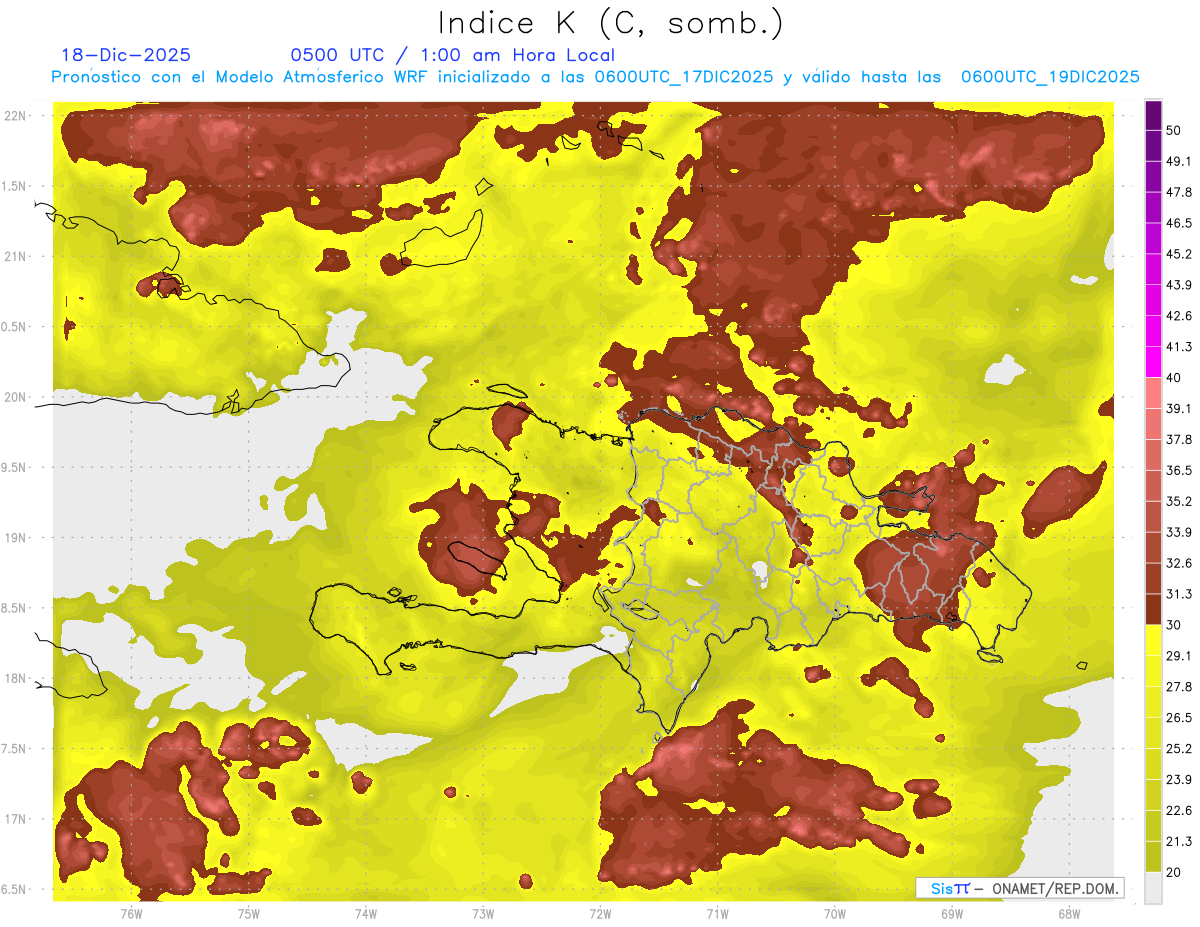Click the "49.1" colorbar label

click(x=1179, y=161)
